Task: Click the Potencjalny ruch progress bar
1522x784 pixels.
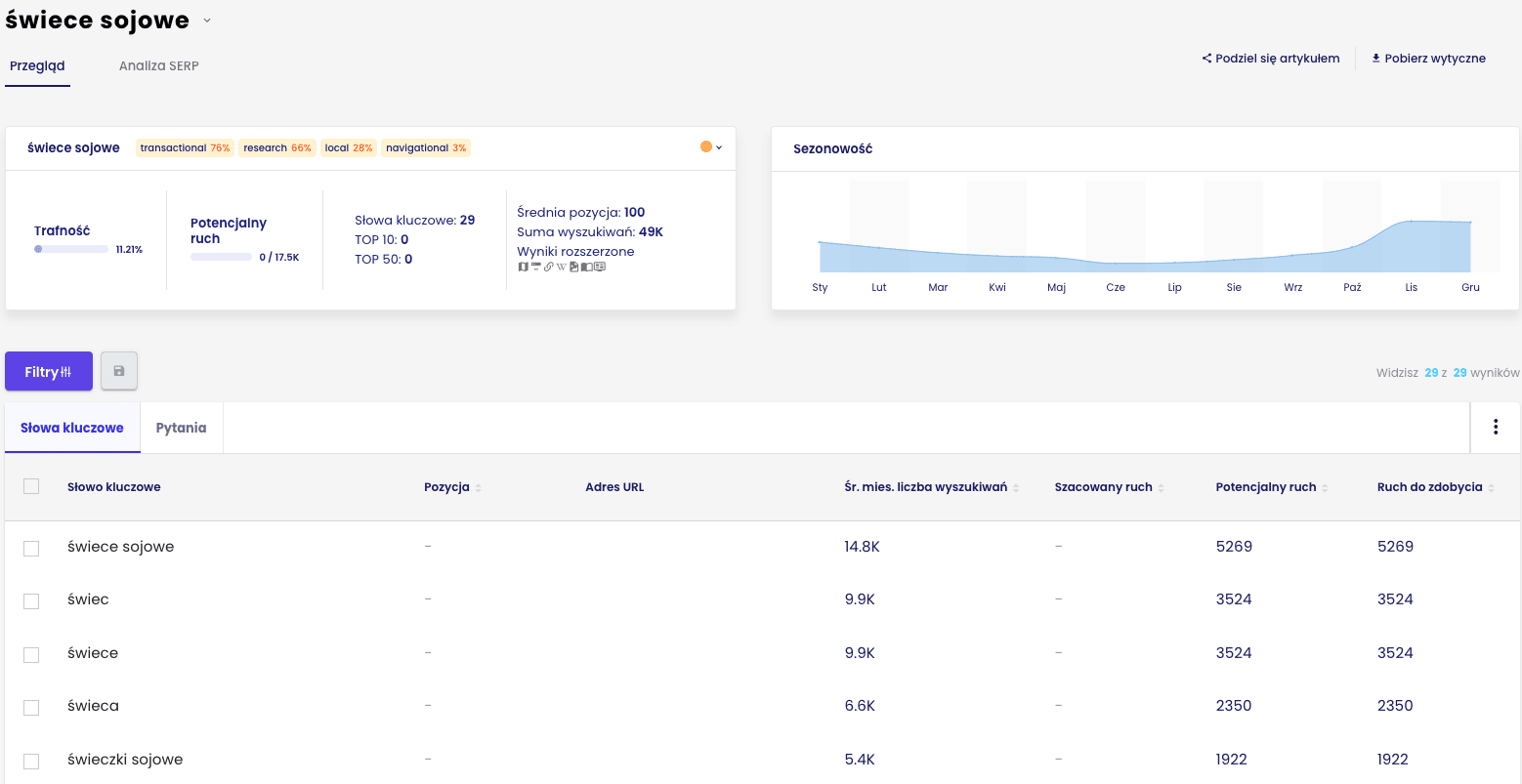Action: click(221, 257)
